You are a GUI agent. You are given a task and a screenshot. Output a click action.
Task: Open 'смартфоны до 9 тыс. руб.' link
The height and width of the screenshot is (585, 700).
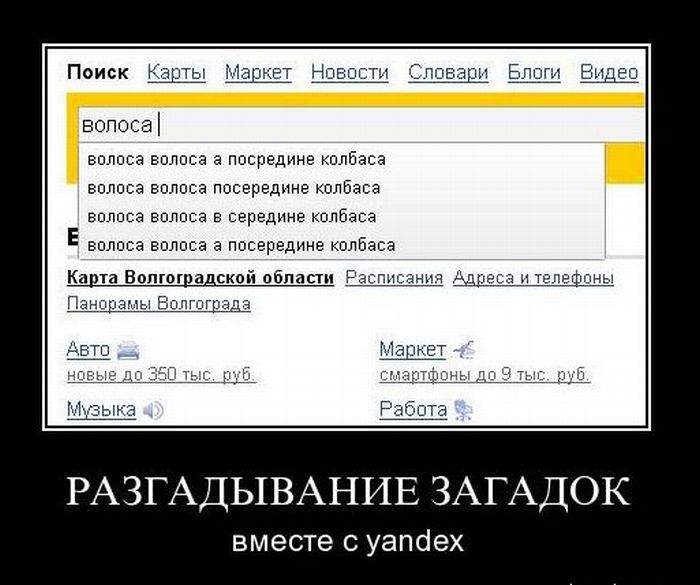pos(485,374)
